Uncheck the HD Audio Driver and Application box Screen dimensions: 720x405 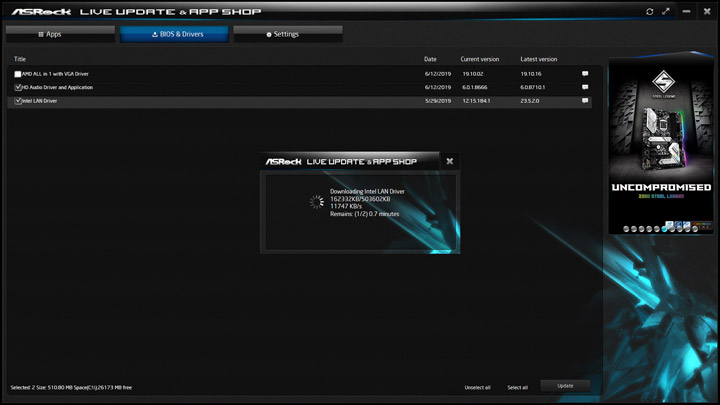tap(17, 87)
